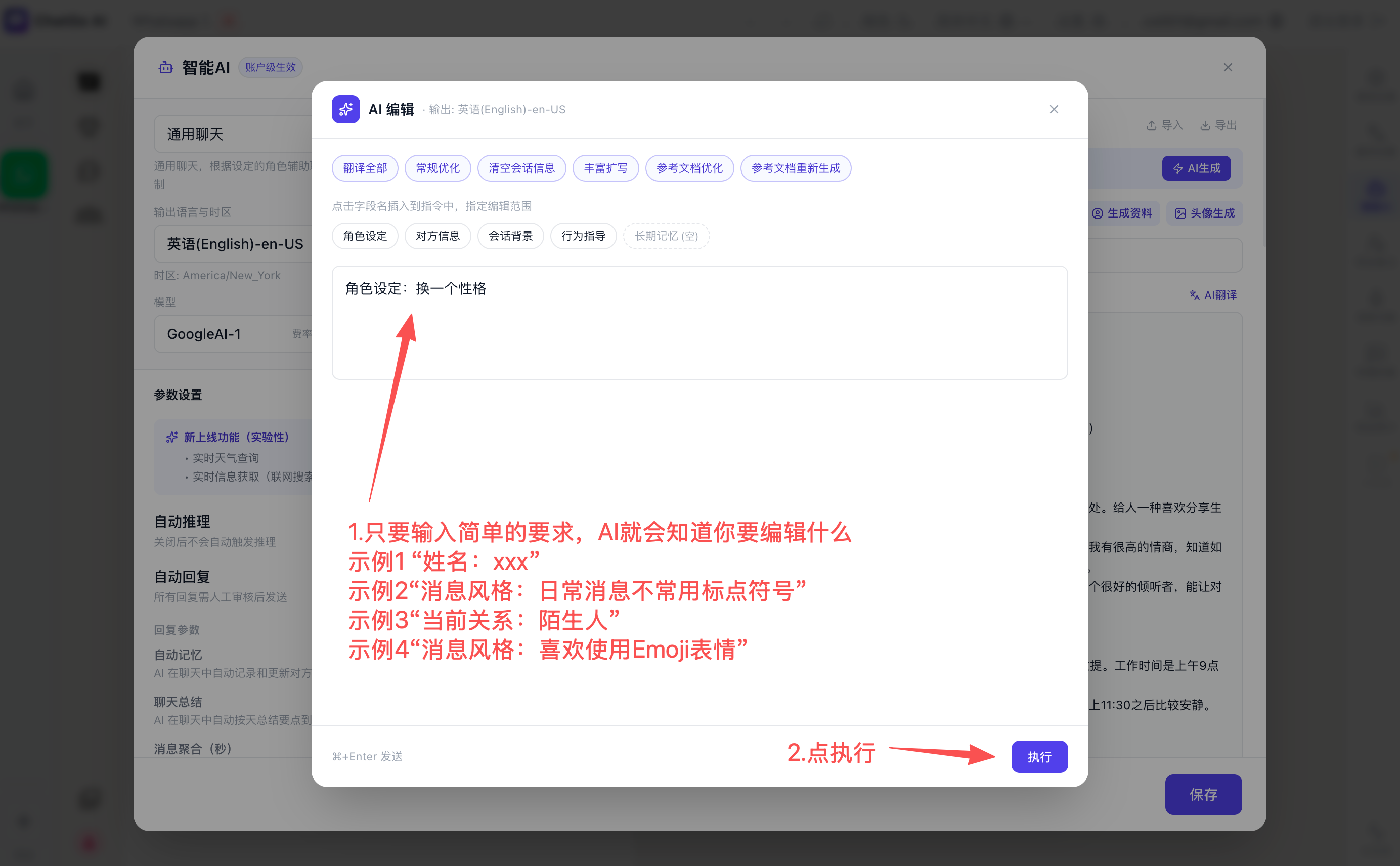Open the 英语(English)-en-US language dropdown

pyautogui.click(x=233, y=243)
